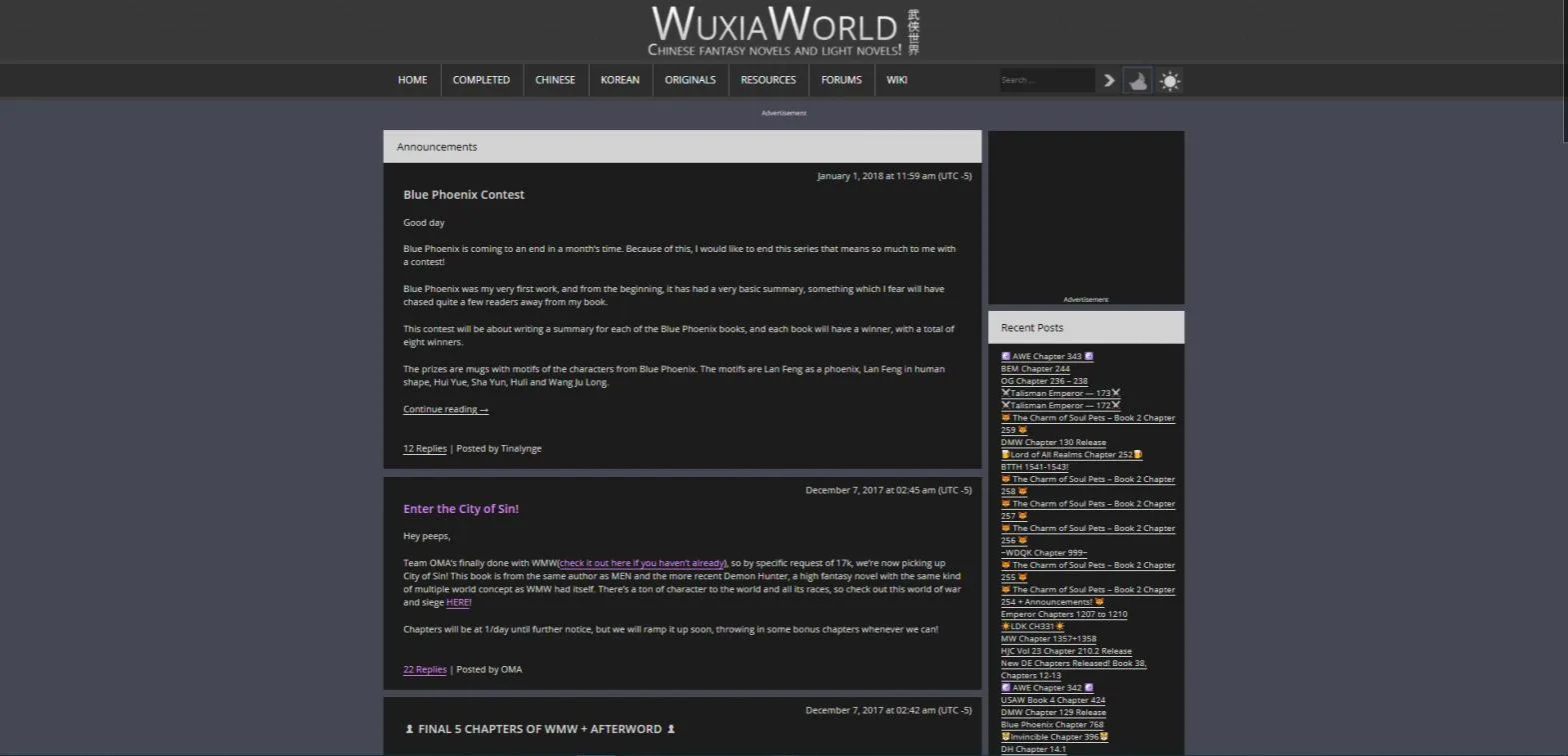Click the sidebar advertisement box
The height and width of the screenshot is (756, 1568).
pos(1086,217)
